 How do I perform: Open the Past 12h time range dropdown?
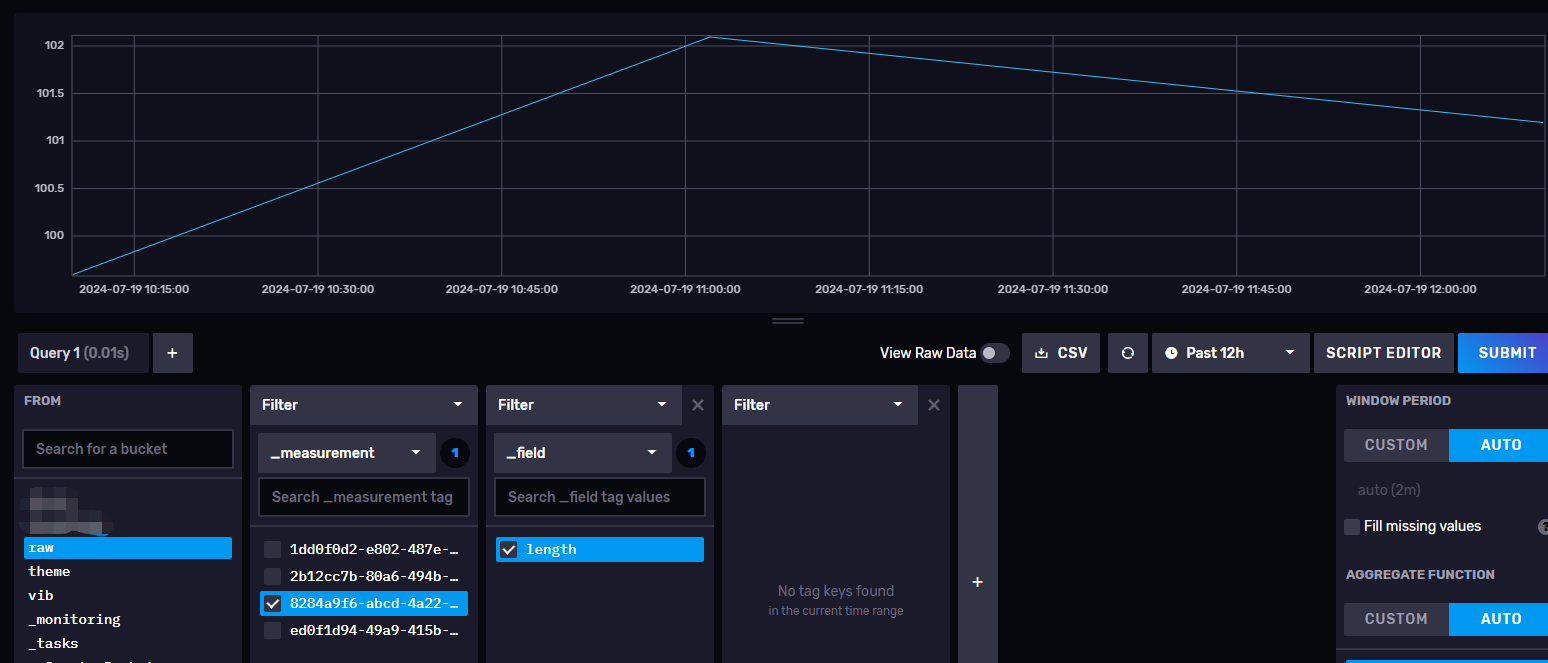point(1230,353)
